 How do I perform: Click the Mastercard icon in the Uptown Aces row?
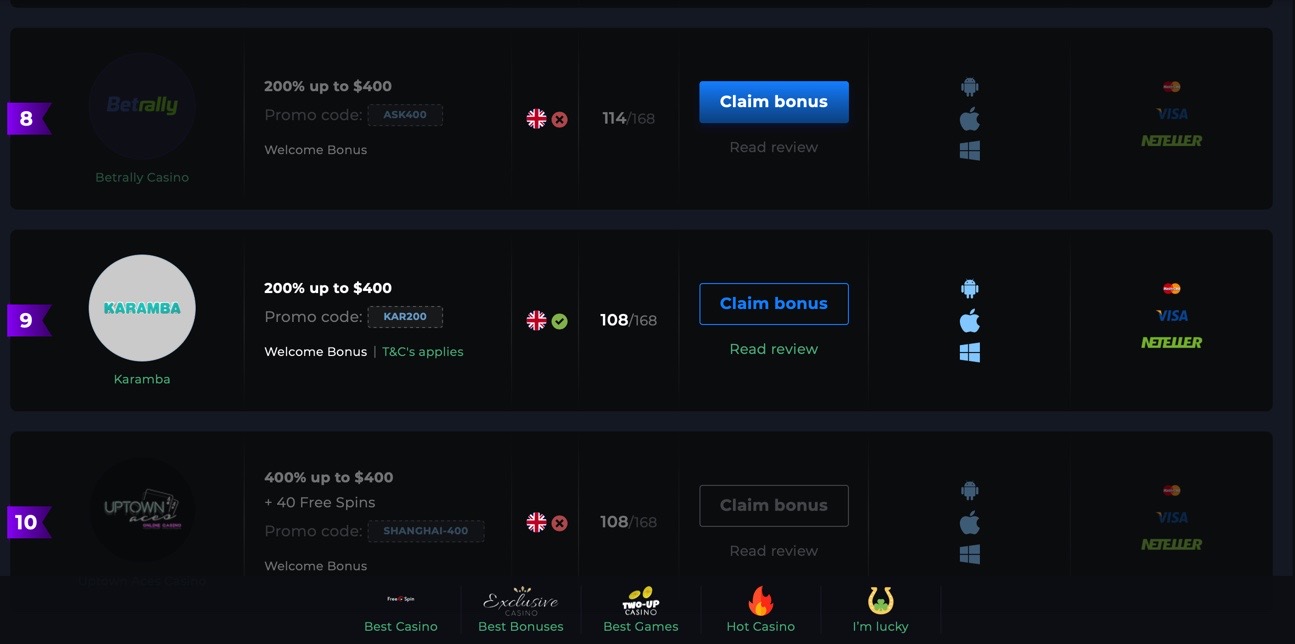[1172, 491]
